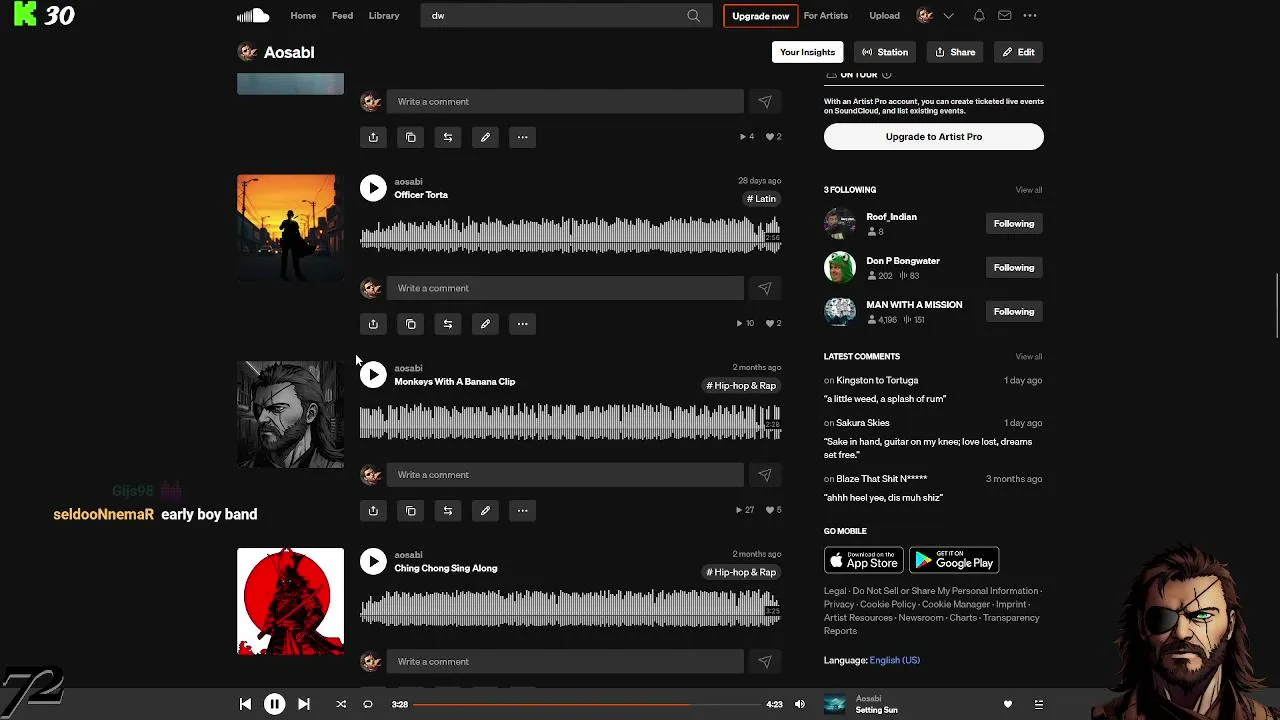
Task: Change language English (US)
Action: pyautogui.click(x=895, y=660)
